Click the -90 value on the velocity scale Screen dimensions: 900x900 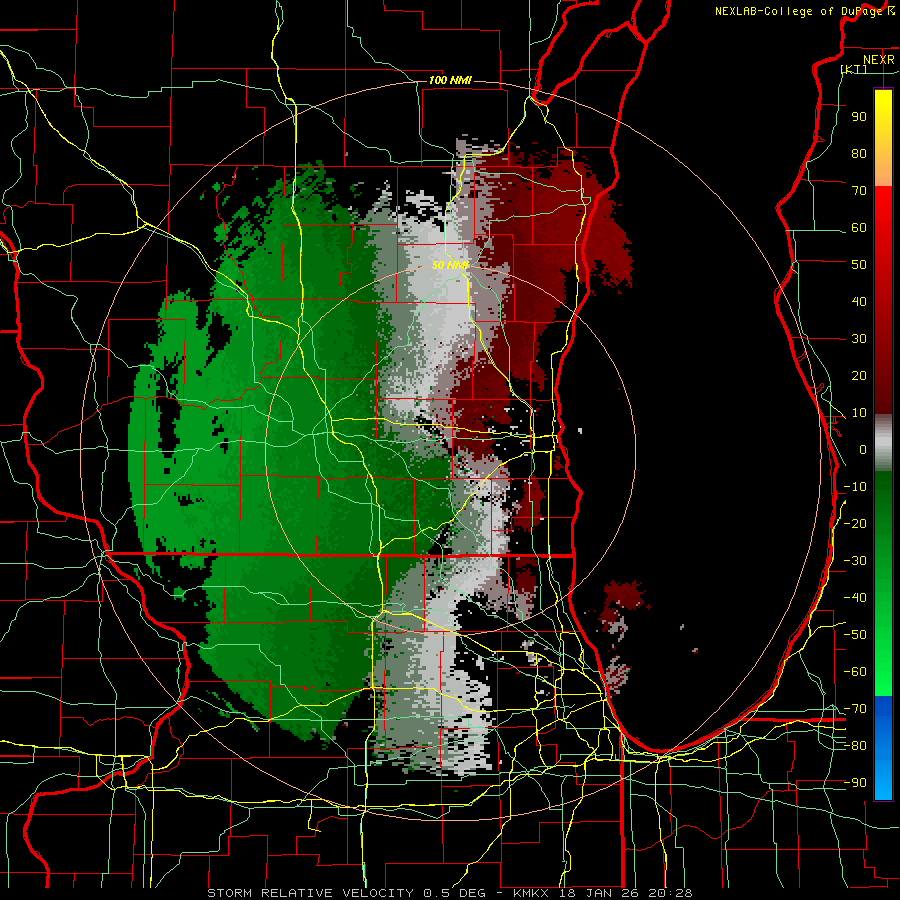855,783
